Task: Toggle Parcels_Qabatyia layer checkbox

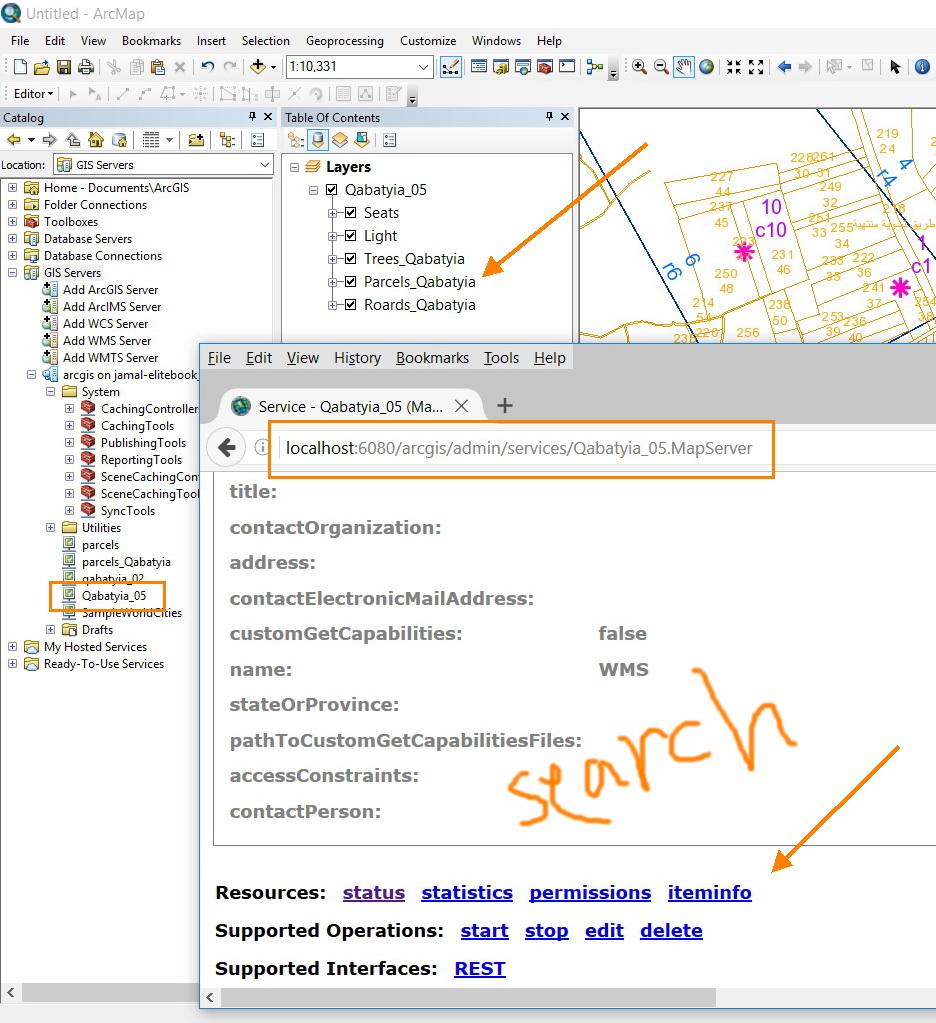Action: [x=350, y=282]
